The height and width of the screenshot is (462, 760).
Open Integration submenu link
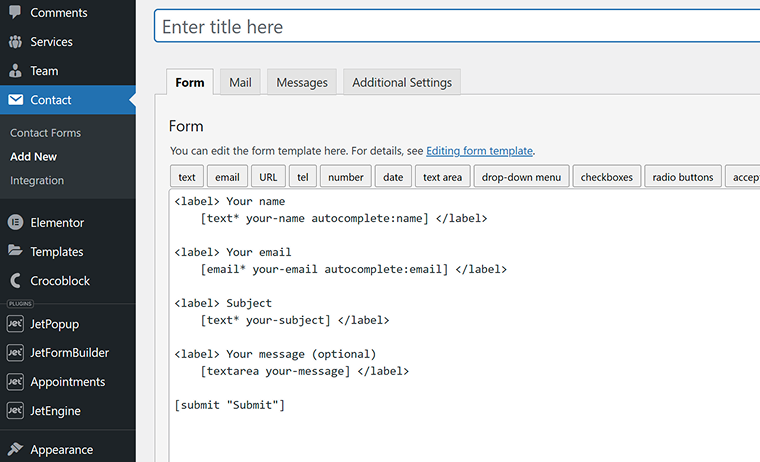click(37, 180)
